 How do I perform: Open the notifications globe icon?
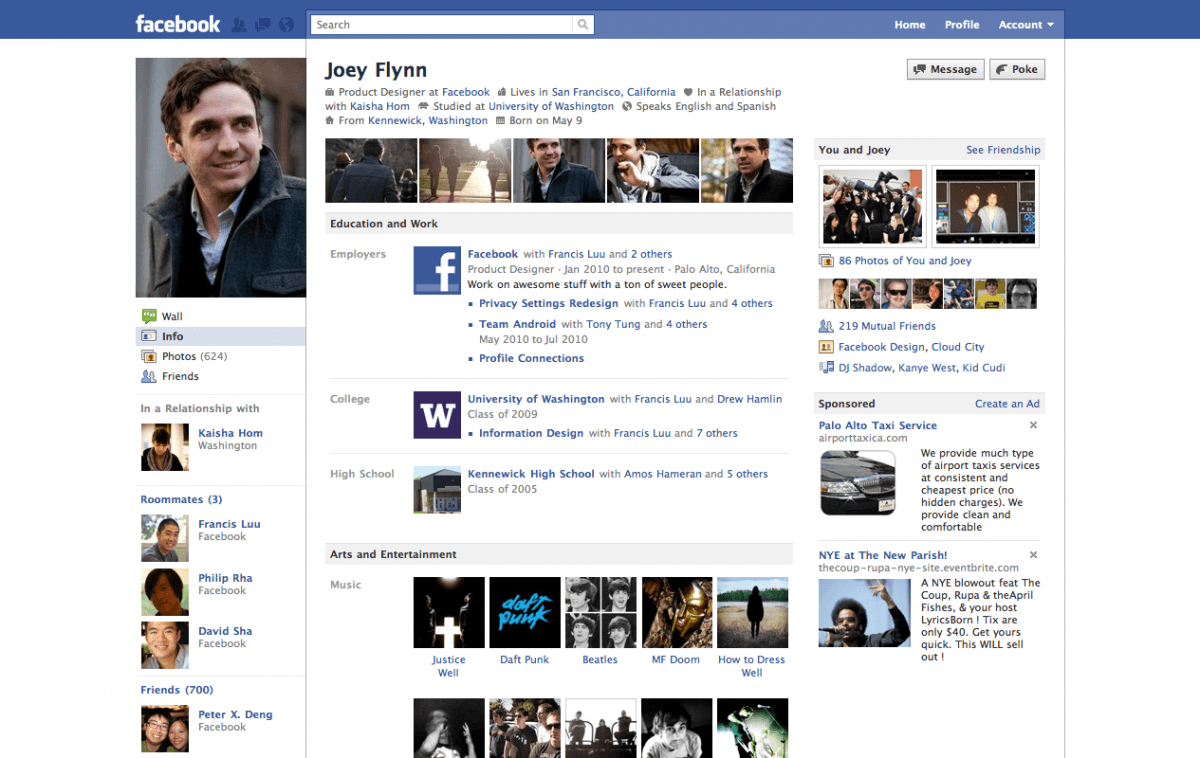click(286, 25)
